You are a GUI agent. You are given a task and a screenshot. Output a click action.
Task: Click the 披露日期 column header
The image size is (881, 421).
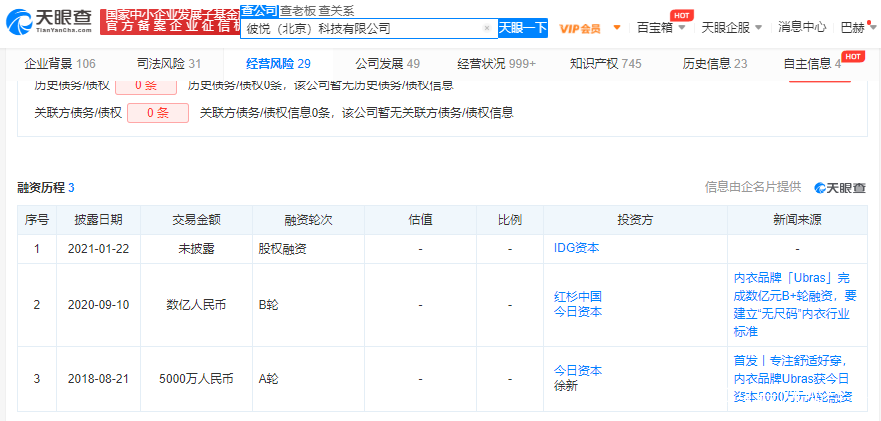click(x=98, y=220)
